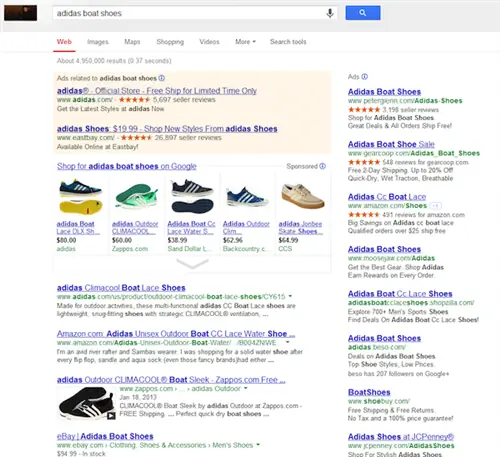
Task: Click the logo image left of search box
Action: (x=20, y=13)
